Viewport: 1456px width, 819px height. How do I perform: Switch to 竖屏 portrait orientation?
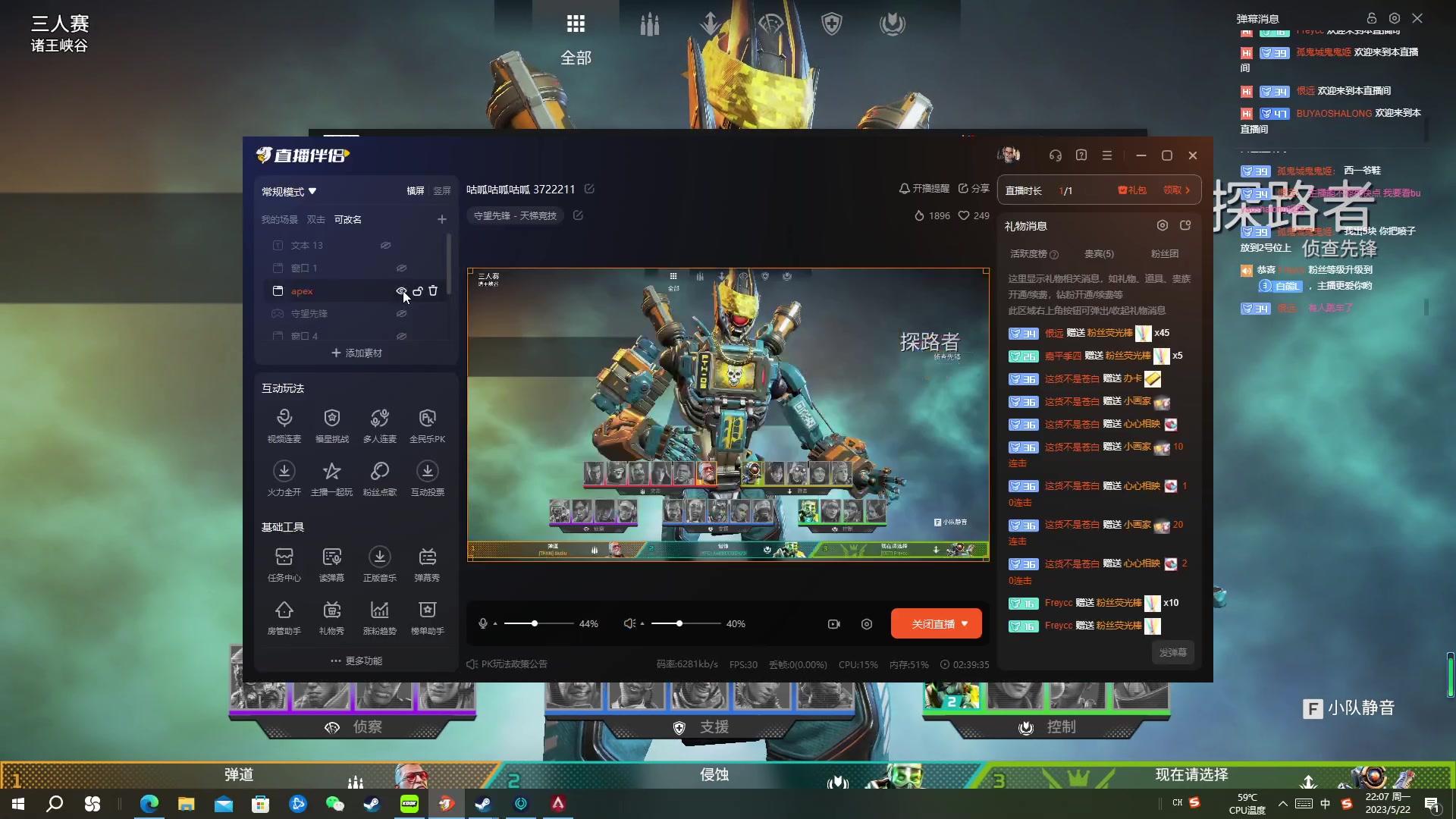click(x=442, y=191)
